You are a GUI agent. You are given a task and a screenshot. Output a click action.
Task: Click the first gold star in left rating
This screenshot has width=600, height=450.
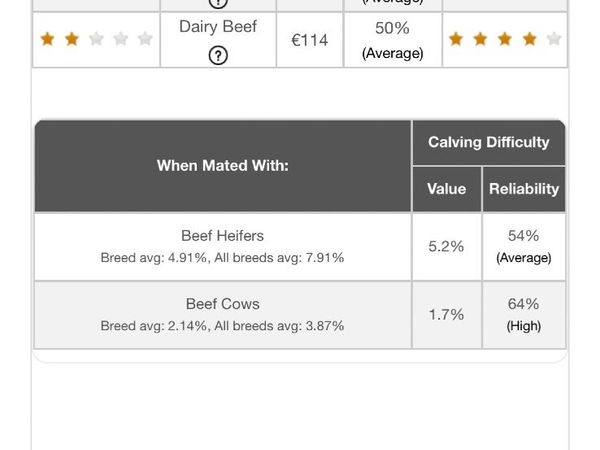47,39
